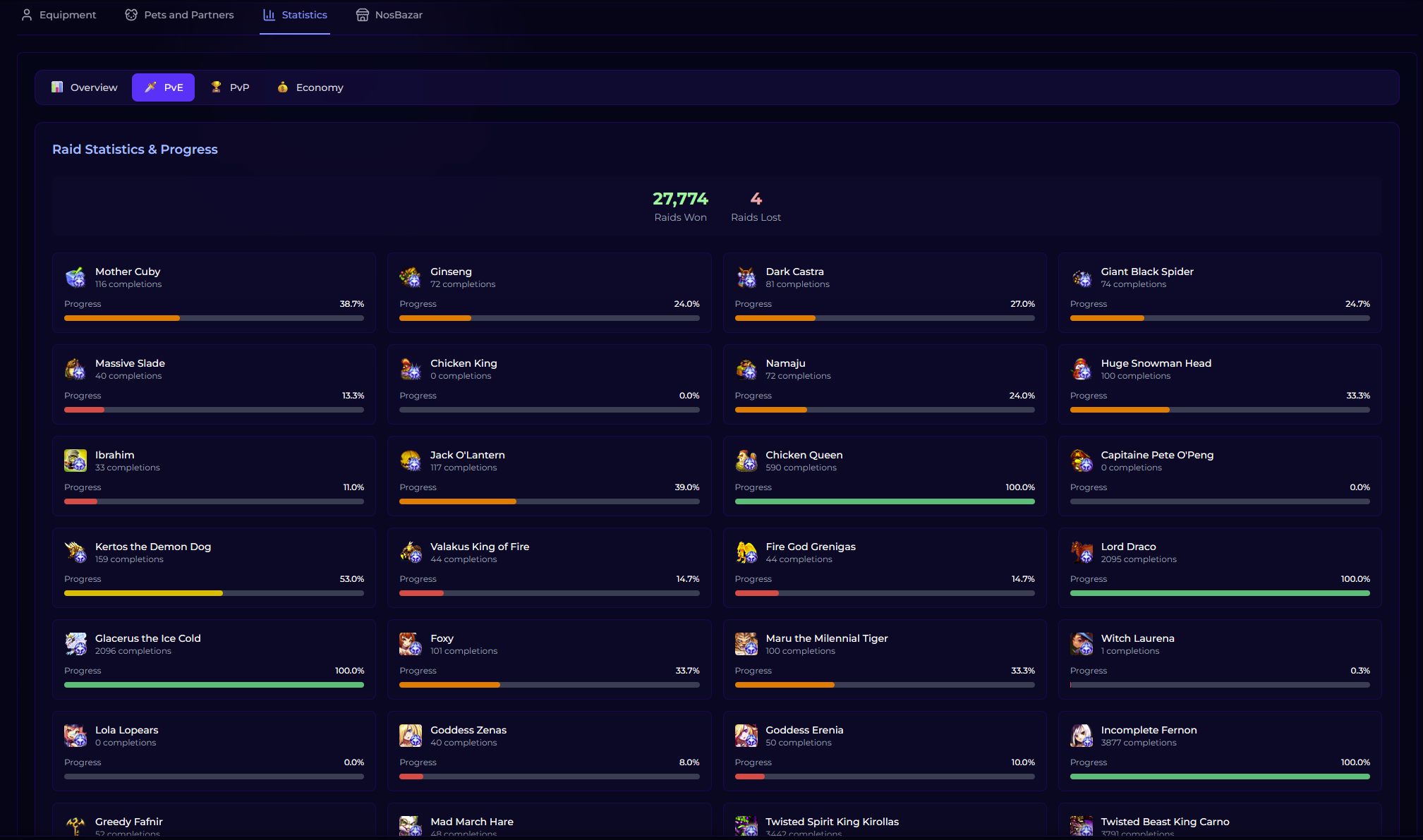The height and width of the screenshot is (840, 1423).
Task: Click the Witch Laurena raid card title
Action: tap(1137, 638)
